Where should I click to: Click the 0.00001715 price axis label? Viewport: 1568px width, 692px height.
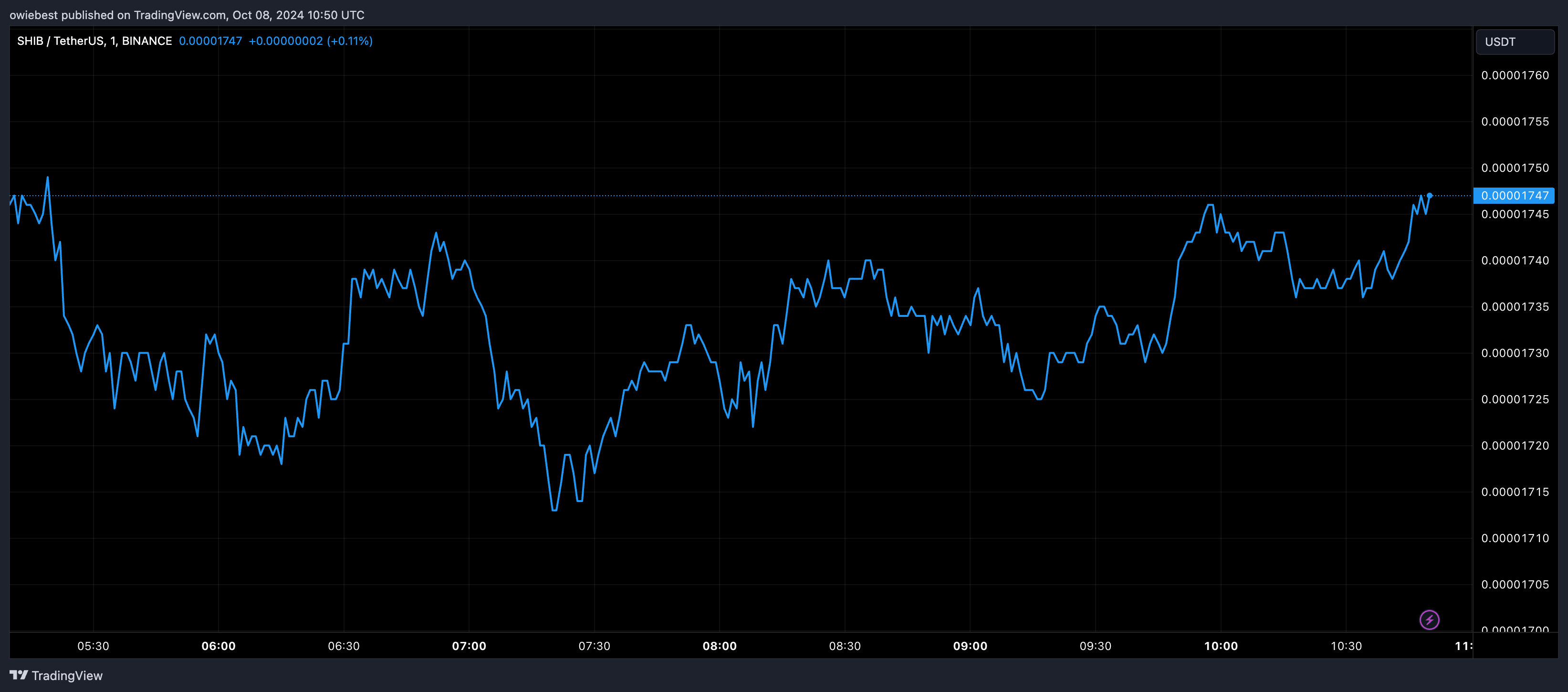[x=1515, y=492]
